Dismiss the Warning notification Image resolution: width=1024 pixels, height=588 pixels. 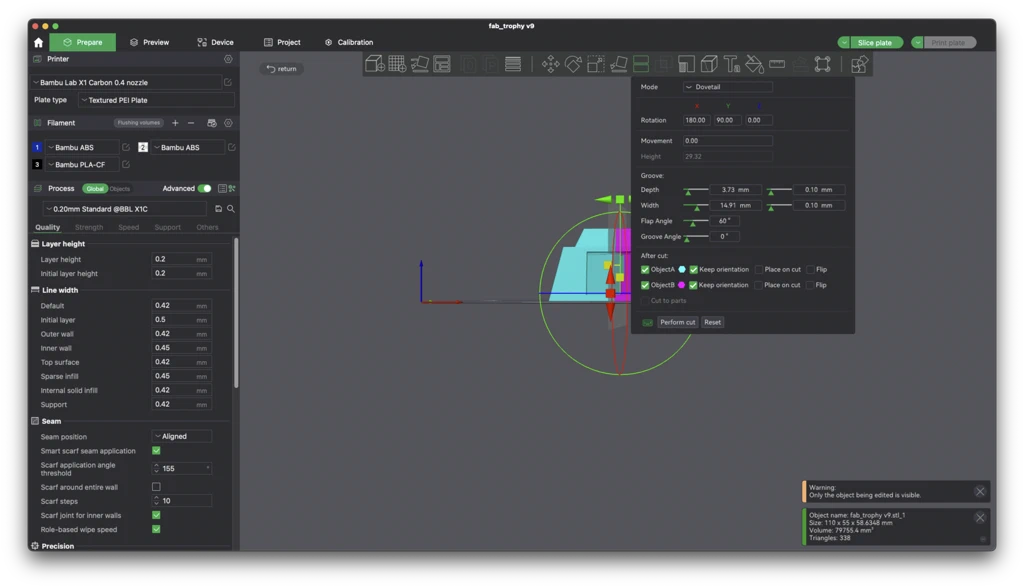click(x=980, y=491)
